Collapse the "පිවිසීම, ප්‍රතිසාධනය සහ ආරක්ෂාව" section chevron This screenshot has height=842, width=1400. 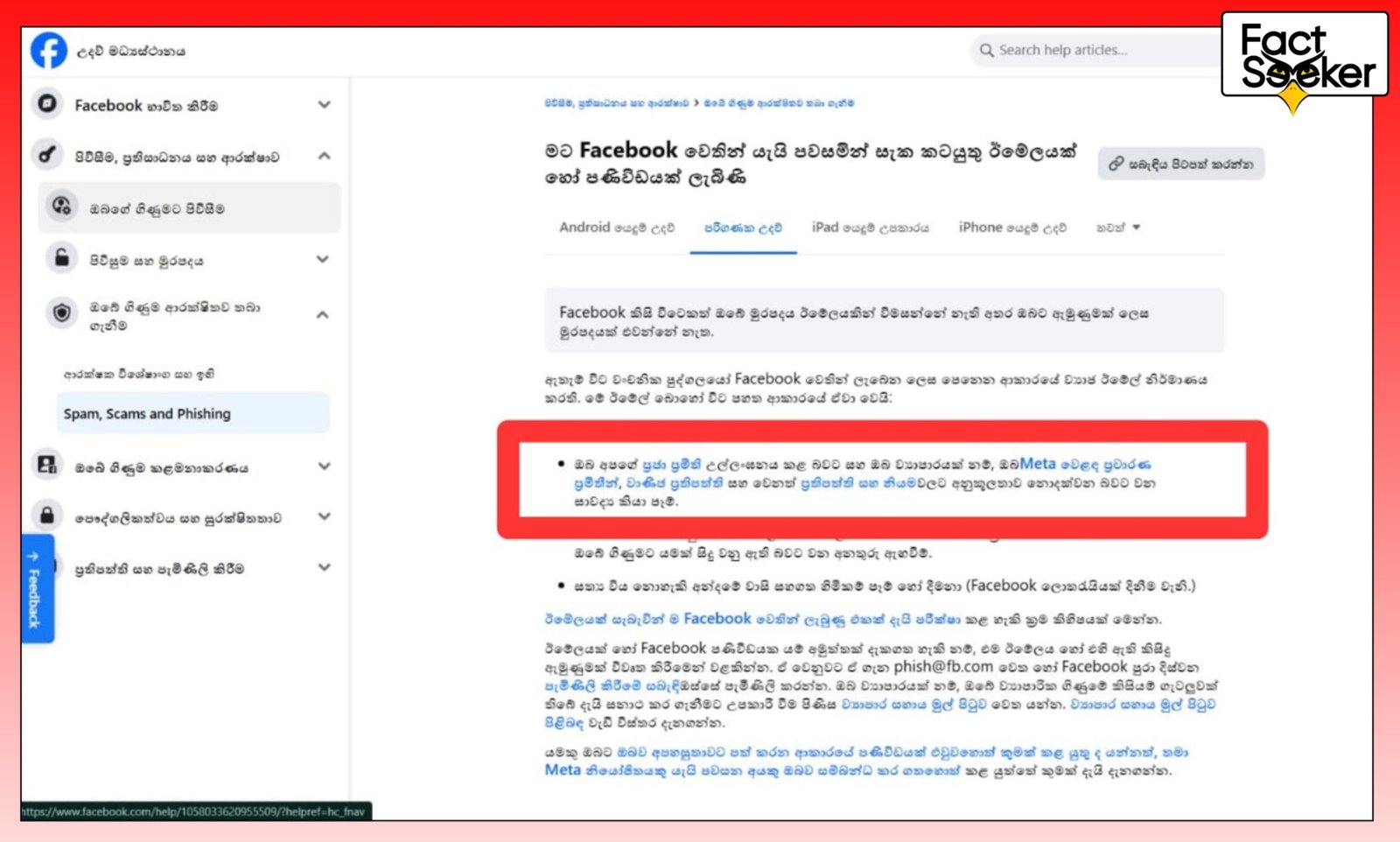click(x=324, y=156)
